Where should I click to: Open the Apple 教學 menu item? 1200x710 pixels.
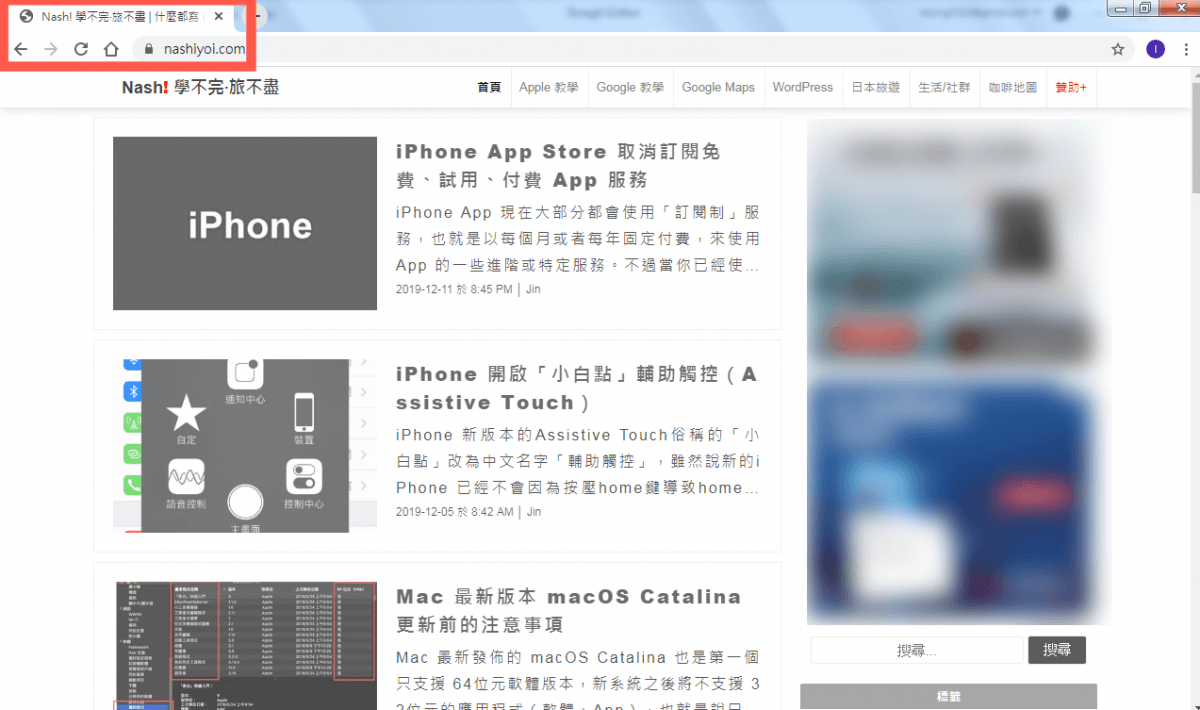pyautogui.click(x=549, y=87)
